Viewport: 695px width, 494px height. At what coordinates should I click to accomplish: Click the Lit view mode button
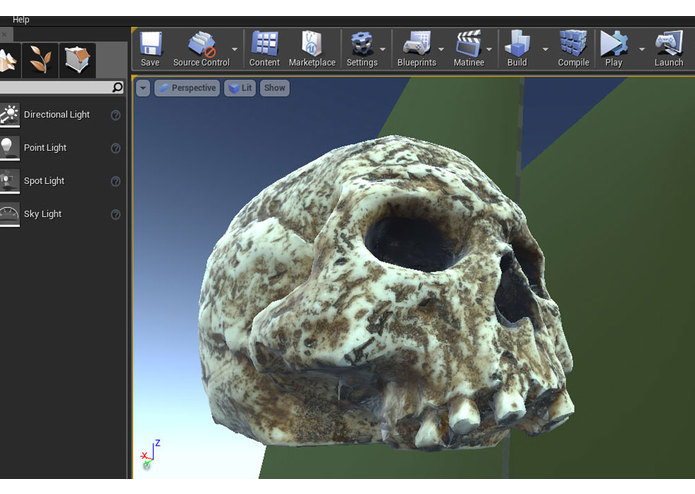[240, 88]
